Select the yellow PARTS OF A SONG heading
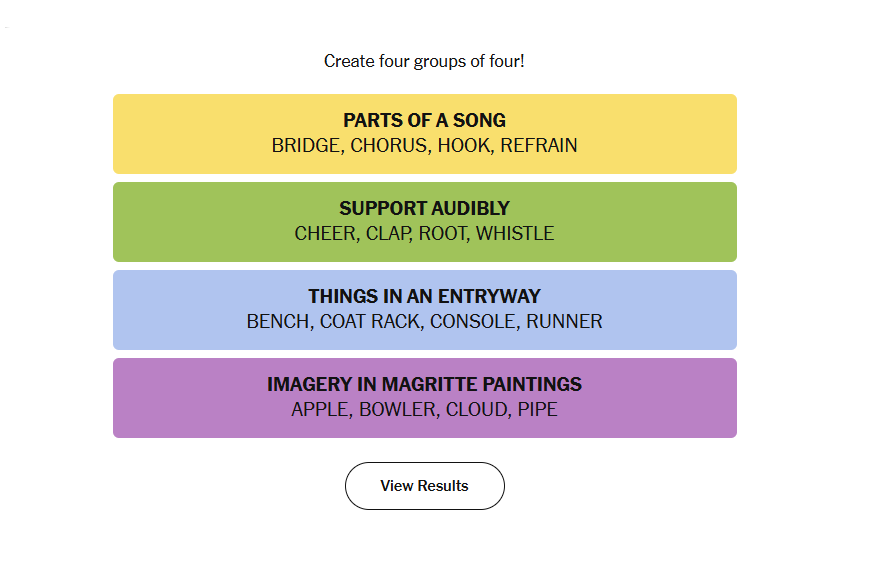This screenshot has height=581, width=871. coord(424,120)
